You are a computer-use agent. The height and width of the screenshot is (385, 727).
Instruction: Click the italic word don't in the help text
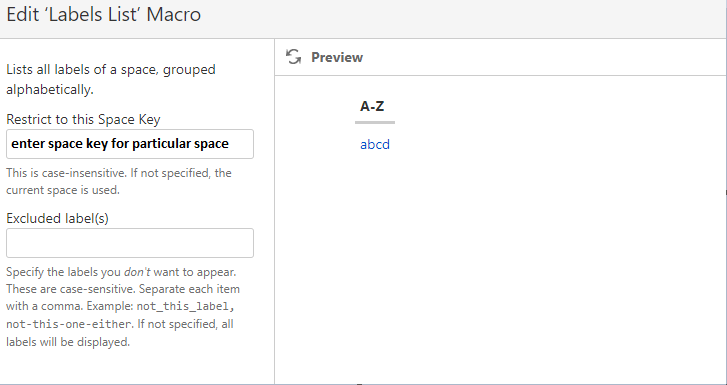point(137,272)
